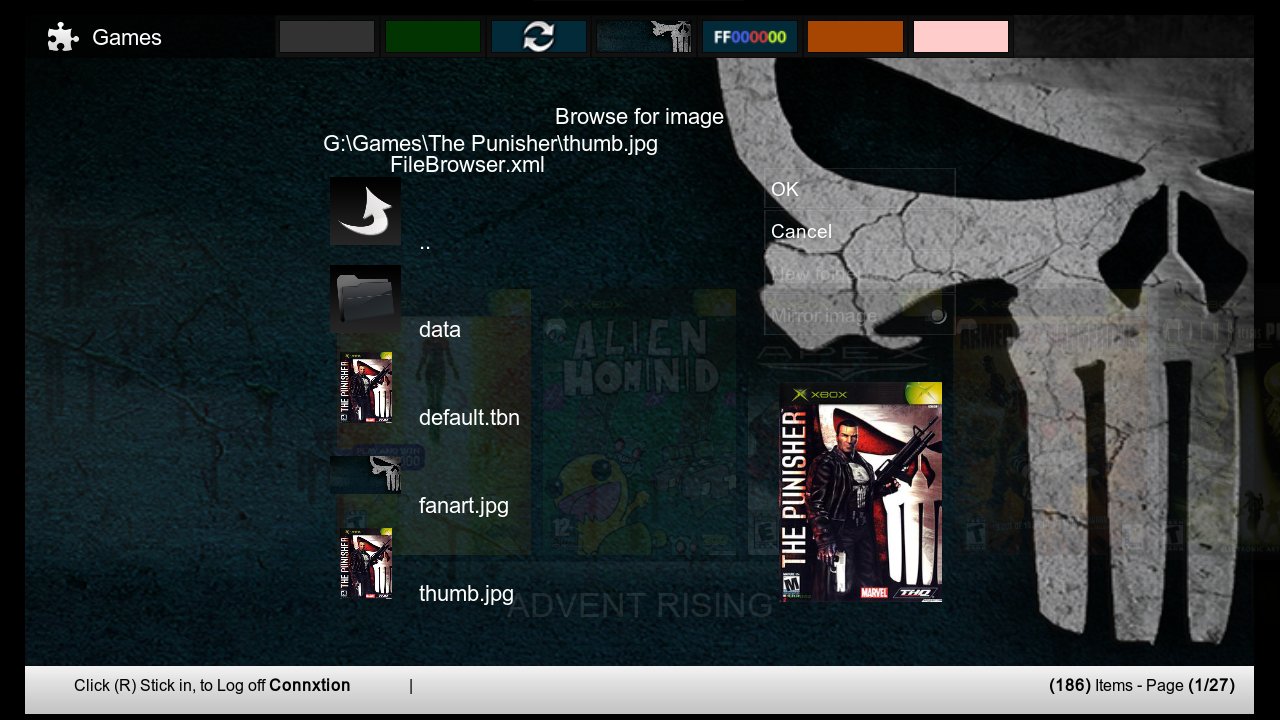
Task: Click the Punisher skull fanart swatch
Action: (x=644, y=37)
